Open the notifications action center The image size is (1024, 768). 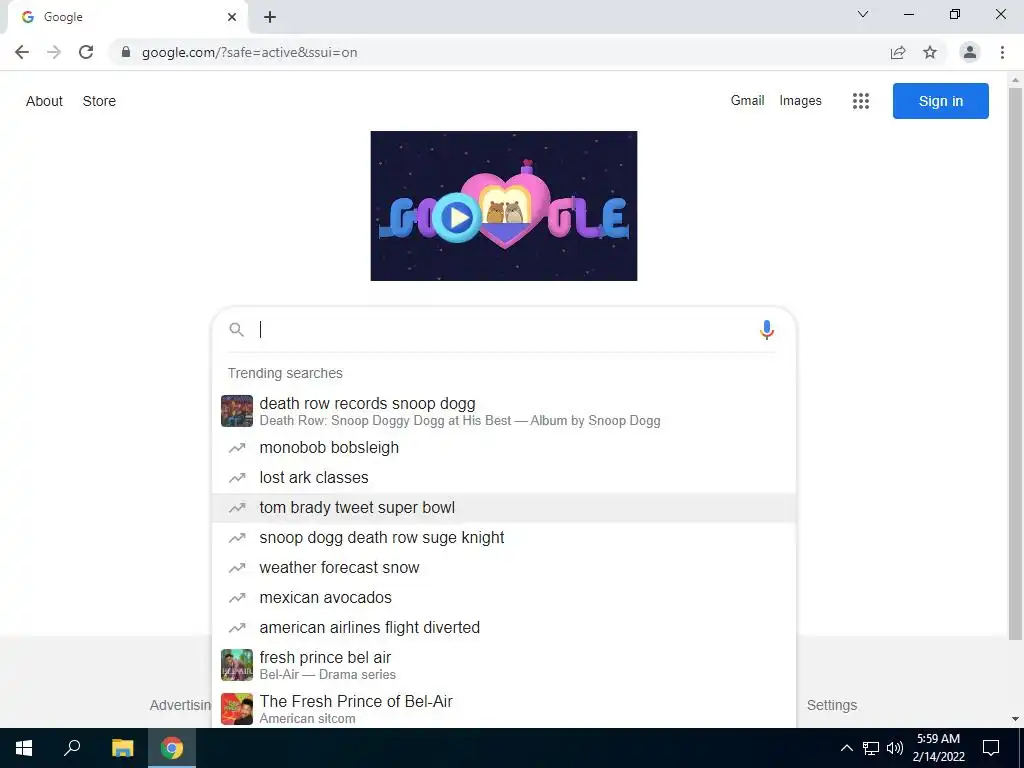pos(991,748)
